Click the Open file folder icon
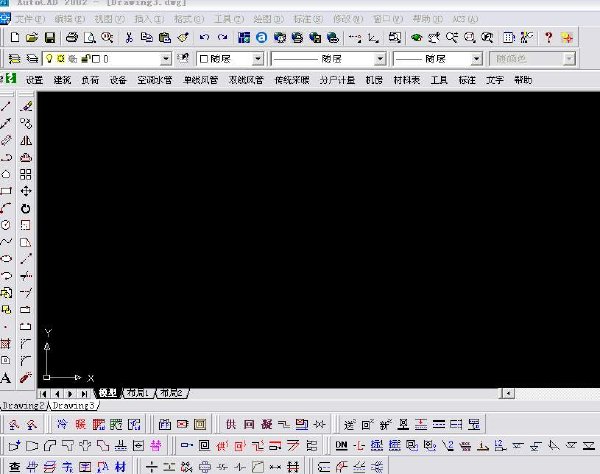The image size is (600, 474). 32,37
